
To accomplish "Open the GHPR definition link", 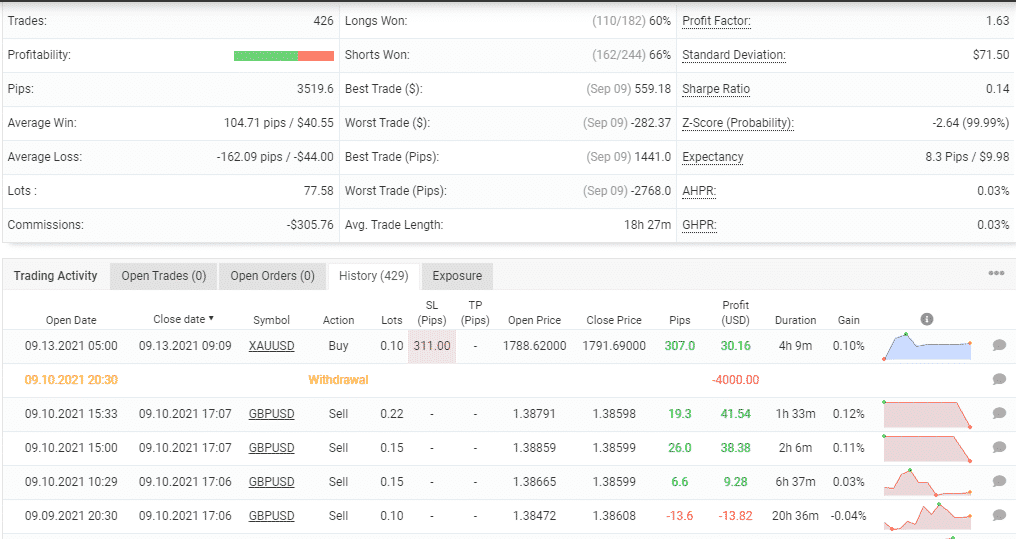I will (x=699, y=225).
